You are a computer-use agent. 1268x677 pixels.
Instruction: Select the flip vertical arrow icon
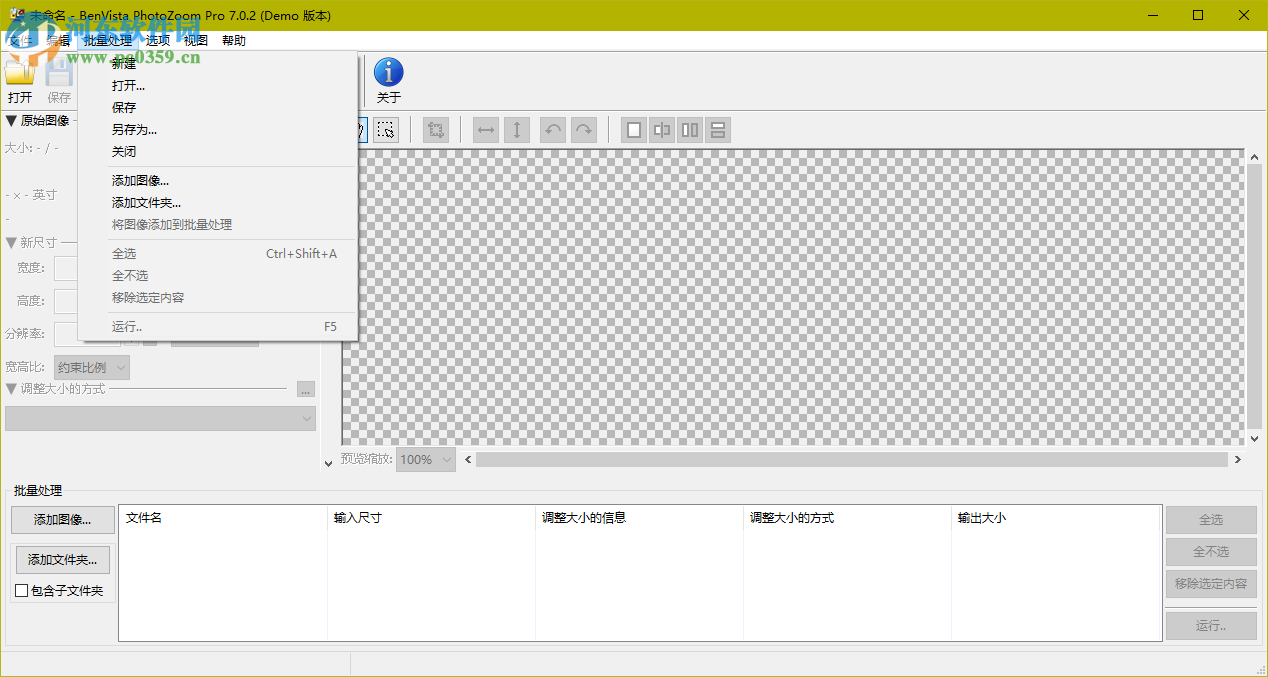tap(517, 129)
